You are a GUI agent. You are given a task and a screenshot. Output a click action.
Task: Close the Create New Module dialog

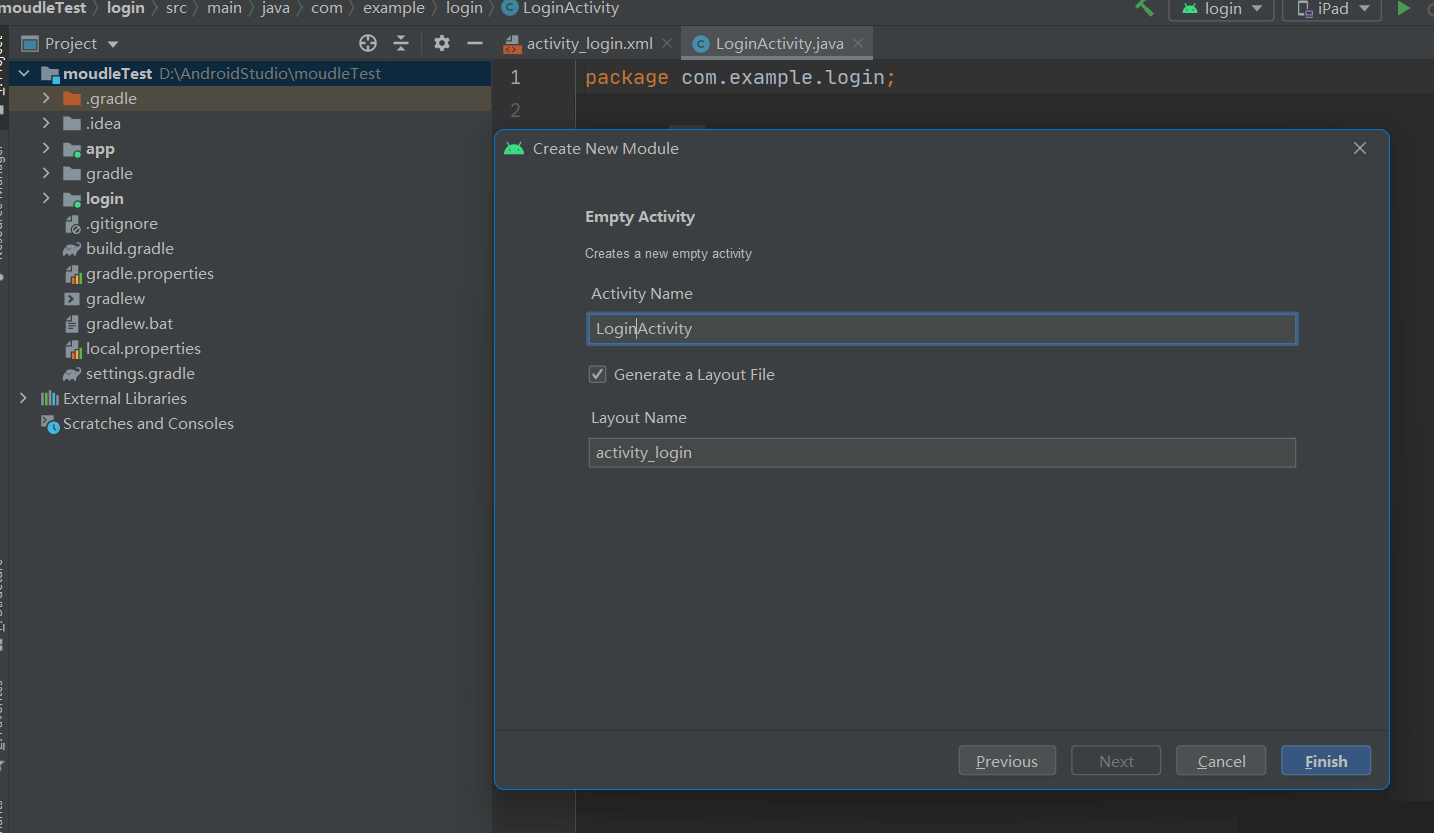point(1359,148)
